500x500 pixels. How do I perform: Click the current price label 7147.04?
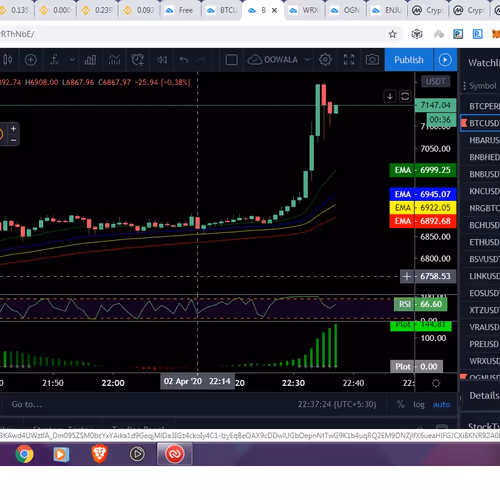[436, 105]
